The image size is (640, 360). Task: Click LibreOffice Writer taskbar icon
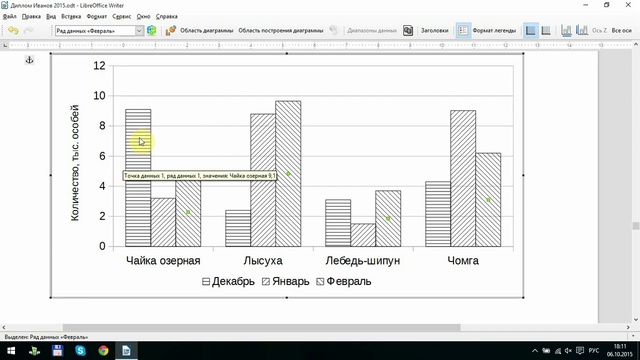pos(126,351)
